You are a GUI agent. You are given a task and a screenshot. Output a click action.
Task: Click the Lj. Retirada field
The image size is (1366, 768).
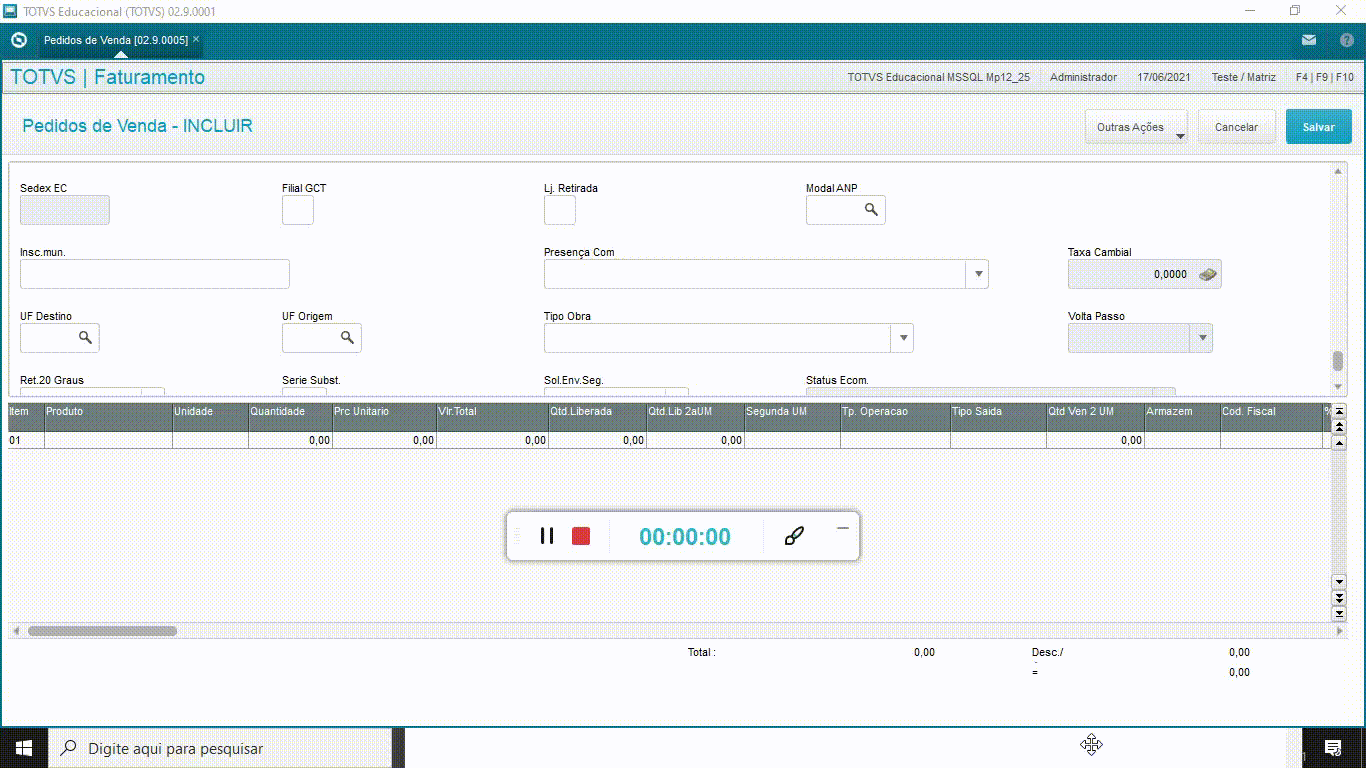[x=560, y=210]
